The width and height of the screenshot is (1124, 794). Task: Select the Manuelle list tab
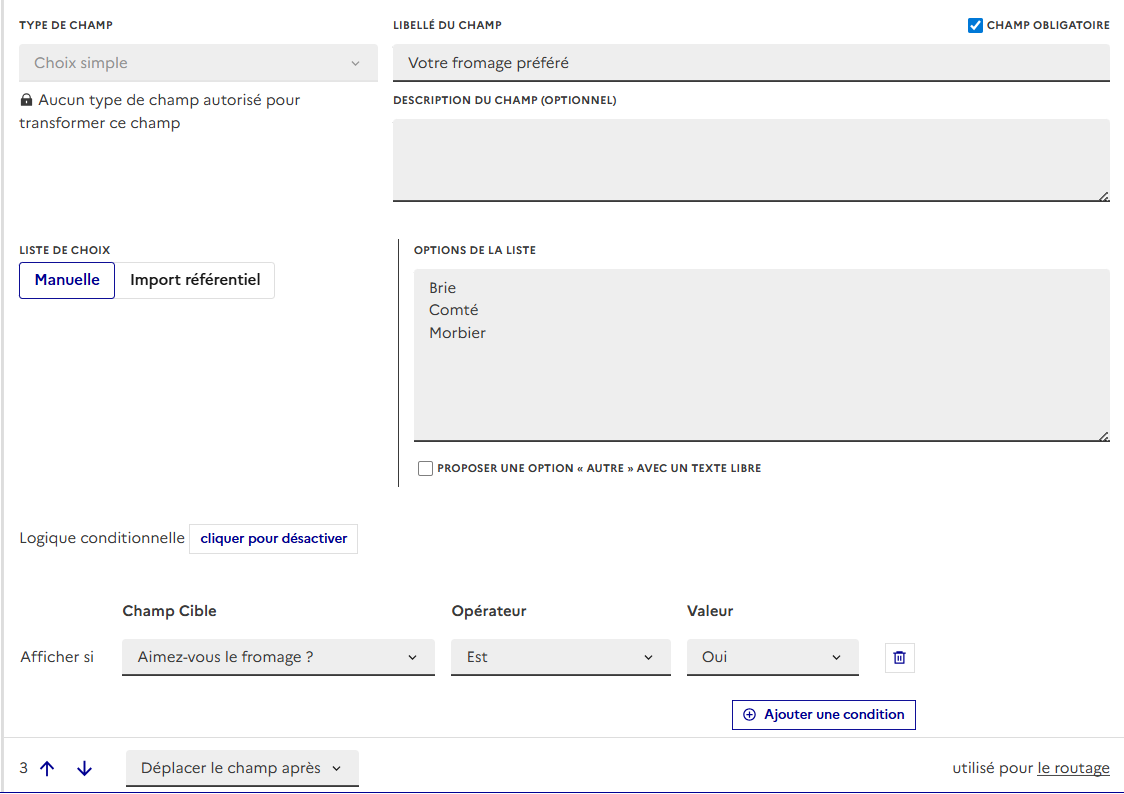(x=67, y=280)
